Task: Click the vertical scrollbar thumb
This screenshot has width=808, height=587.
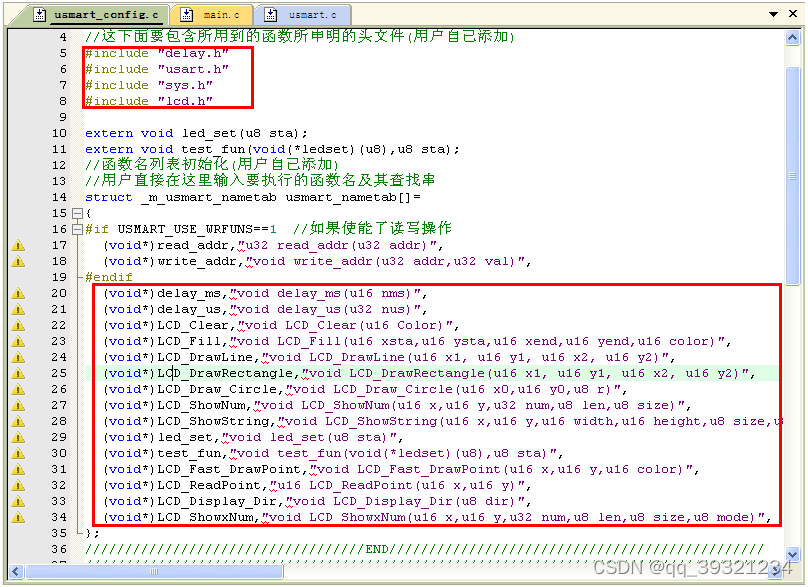Action: pos(793,175)
